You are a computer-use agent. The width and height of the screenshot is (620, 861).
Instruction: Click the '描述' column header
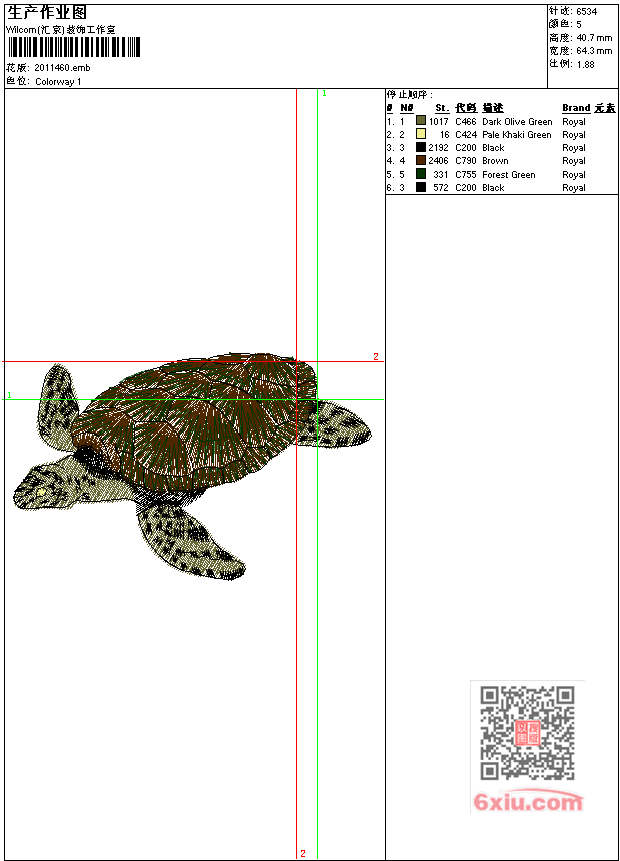493,108
